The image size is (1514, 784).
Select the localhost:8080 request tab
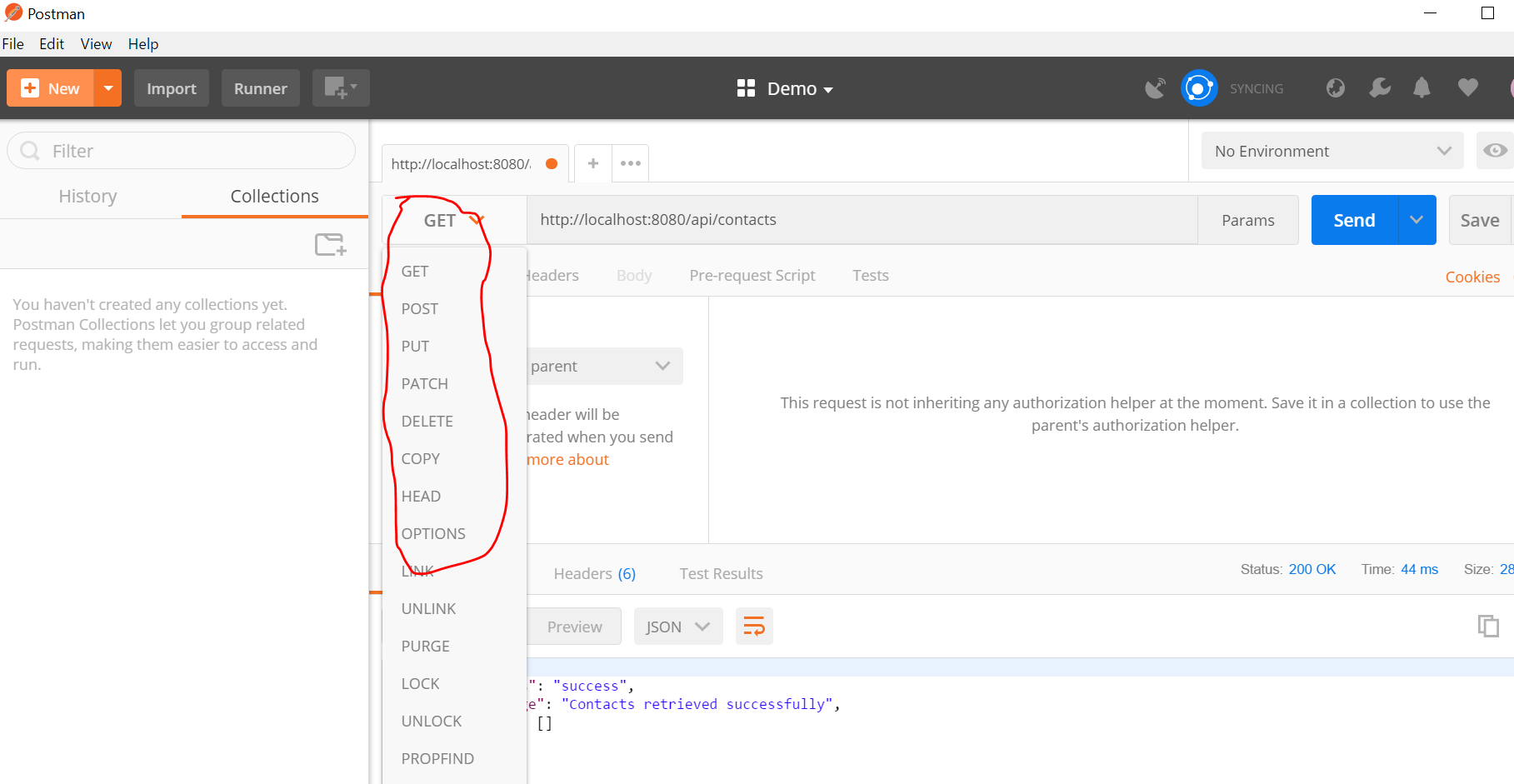pyautogui.click(x=475, y=163)
